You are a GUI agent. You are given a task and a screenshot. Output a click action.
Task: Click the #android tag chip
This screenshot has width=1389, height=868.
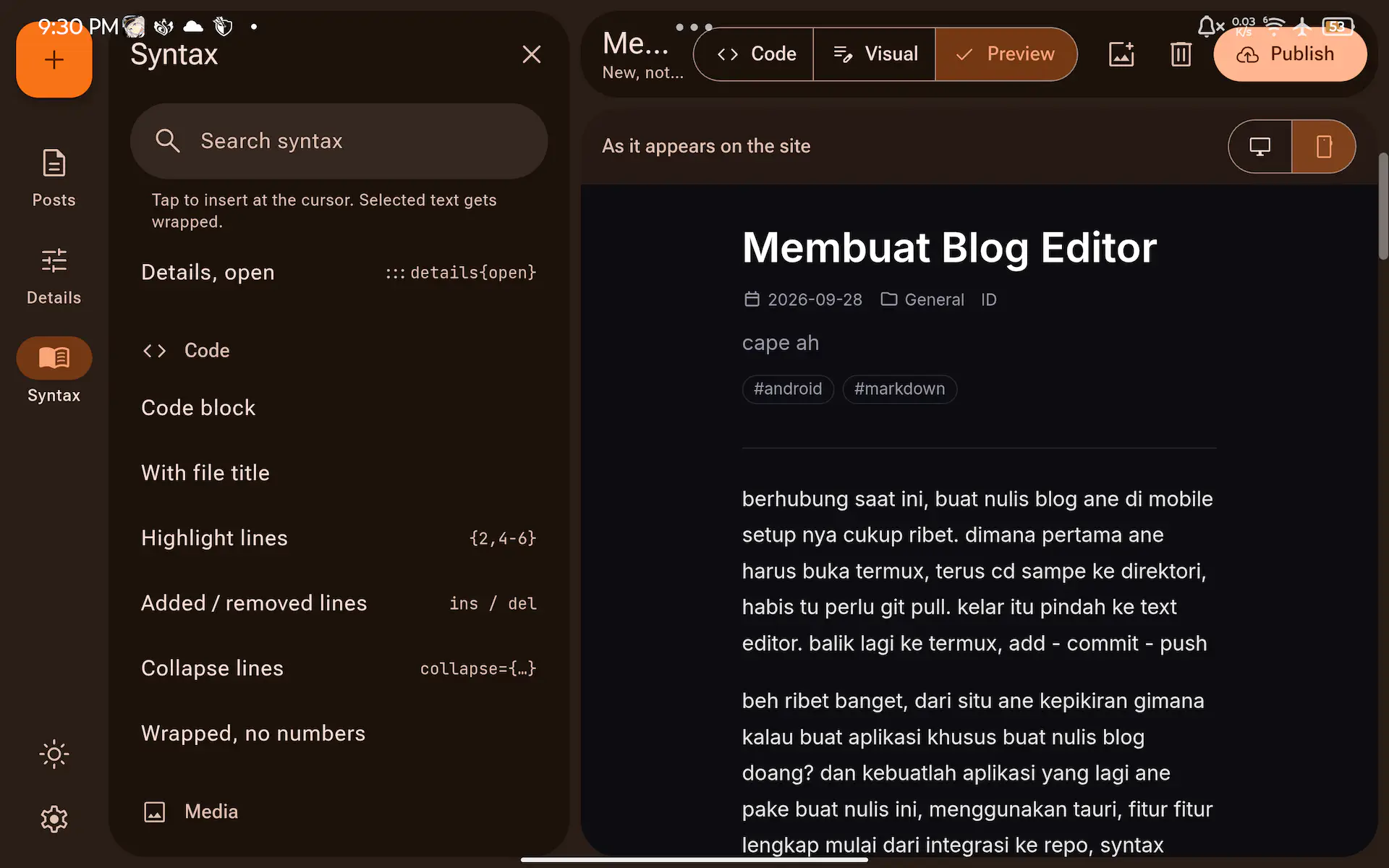pyautogui.click(x=788, y=389)
